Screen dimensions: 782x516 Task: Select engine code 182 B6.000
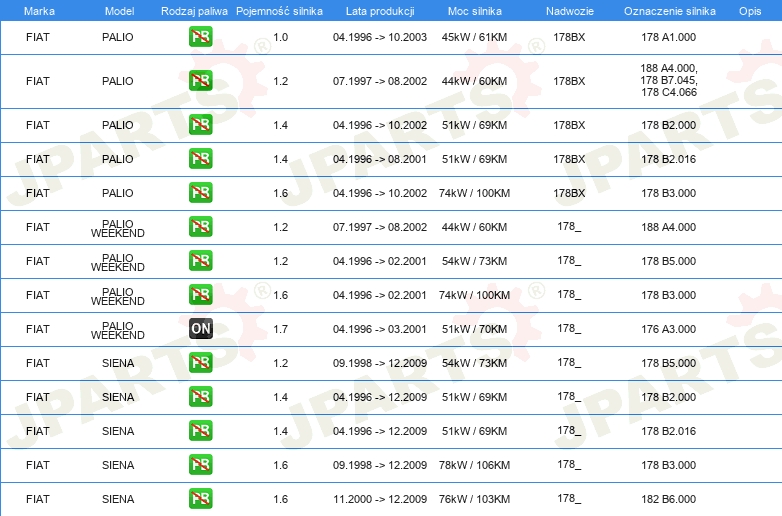click(668, 499)
